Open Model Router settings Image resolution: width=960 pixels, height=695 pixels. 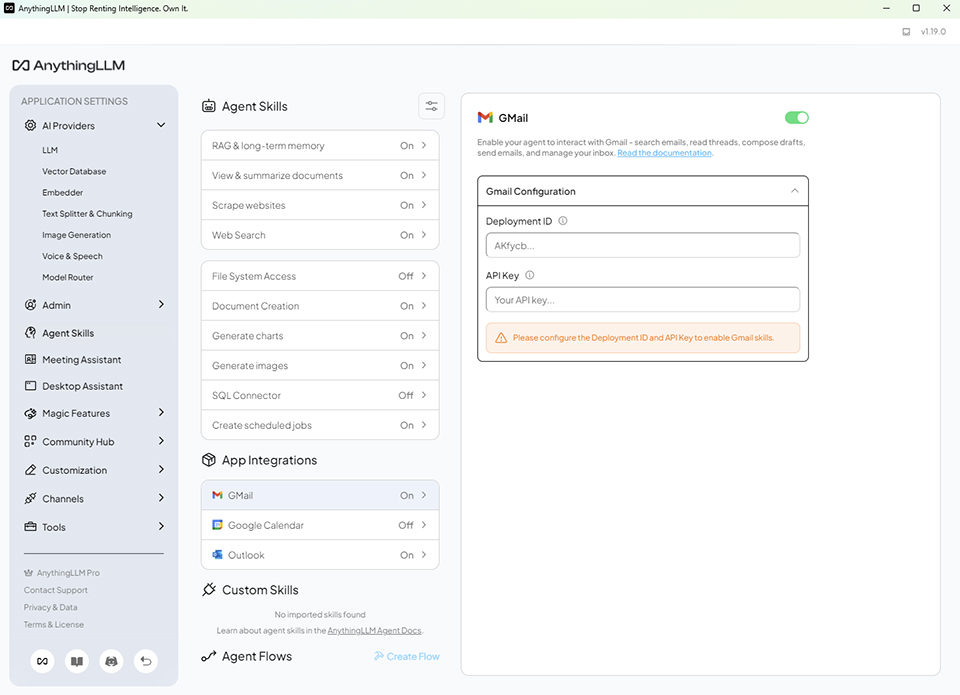pos(67,277)
